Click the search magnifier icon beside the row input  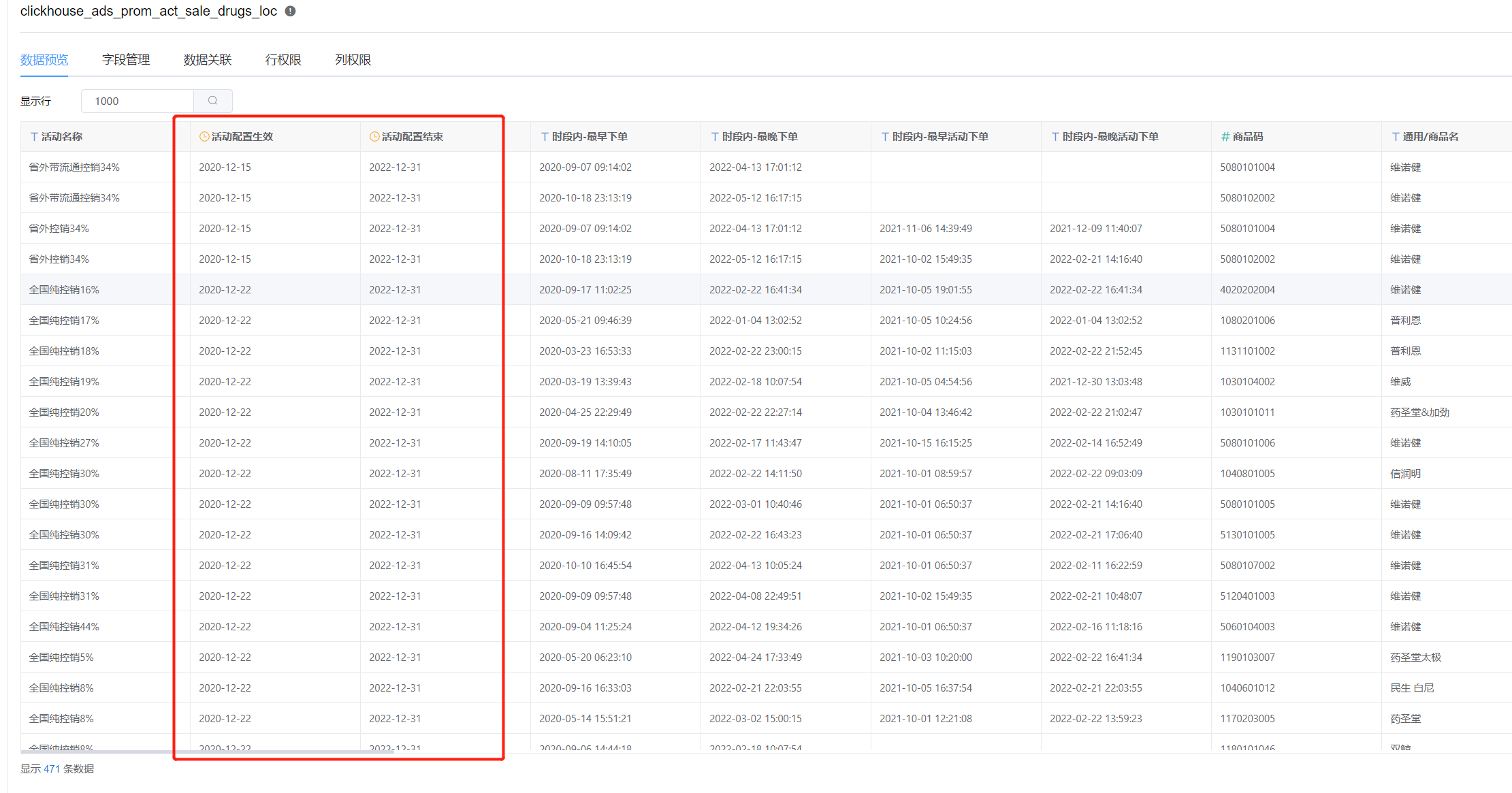coord(213,100)
